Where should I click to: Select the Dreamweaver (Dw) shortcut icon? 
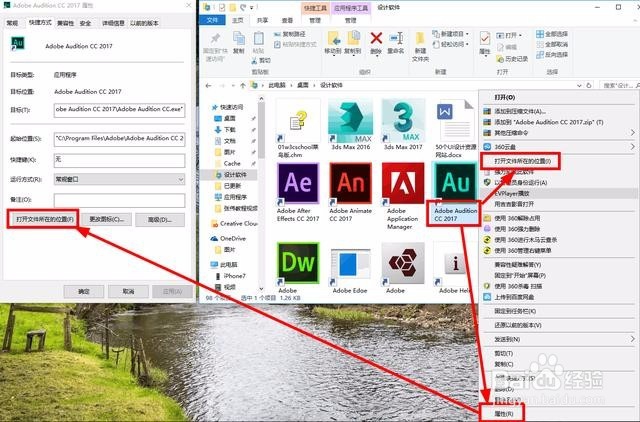(298, 263)
